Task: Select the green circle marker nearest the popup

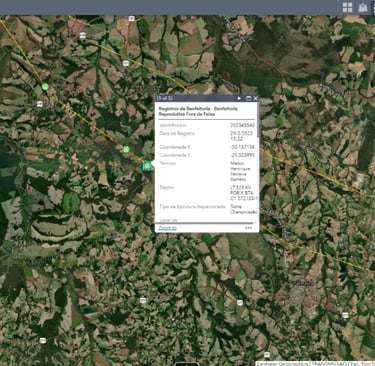Action: [x=126, y=149]
